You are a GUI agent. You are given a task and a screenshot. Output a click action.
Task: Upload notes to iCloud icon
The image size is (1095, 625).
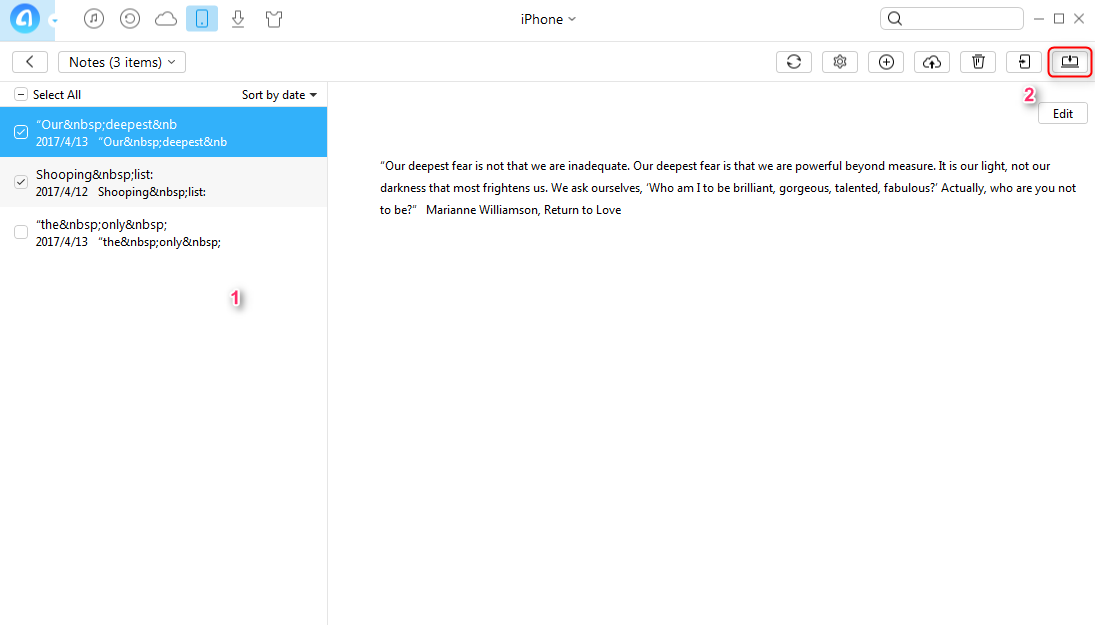click(x=932, y=62)
